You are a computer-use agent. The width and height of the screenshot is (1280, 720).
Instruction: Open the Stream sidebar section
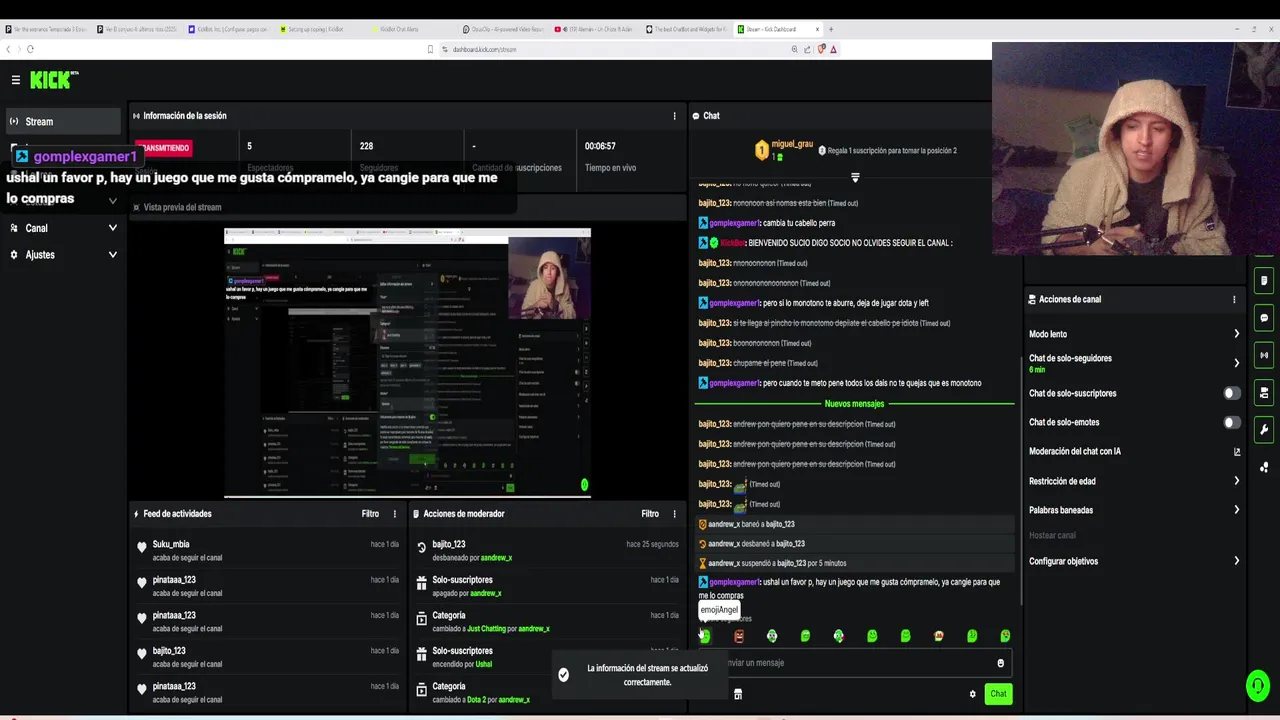point(63,121)
